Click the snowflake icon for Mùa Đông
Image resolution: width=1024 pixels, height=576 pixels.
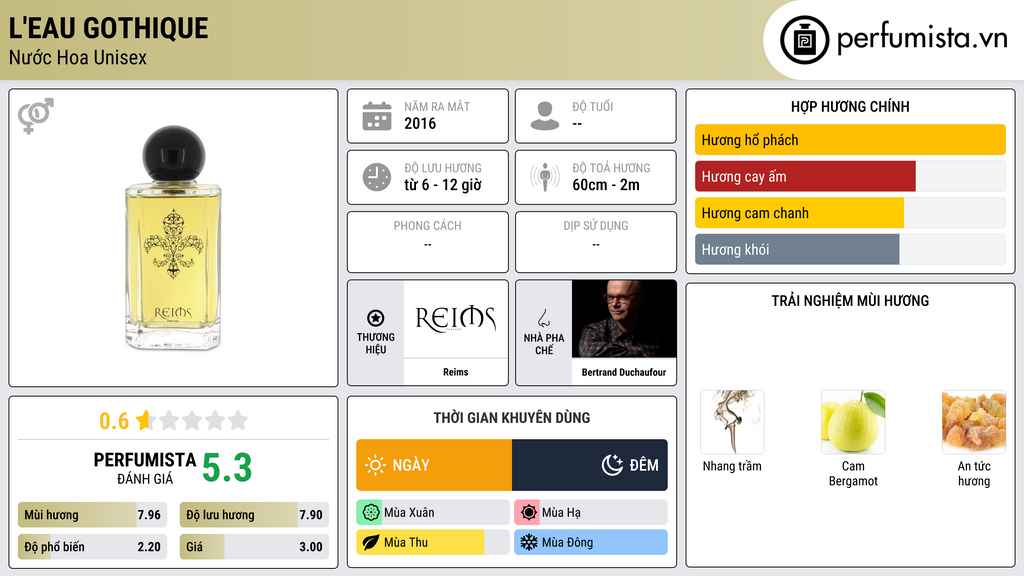pos(528,543)
